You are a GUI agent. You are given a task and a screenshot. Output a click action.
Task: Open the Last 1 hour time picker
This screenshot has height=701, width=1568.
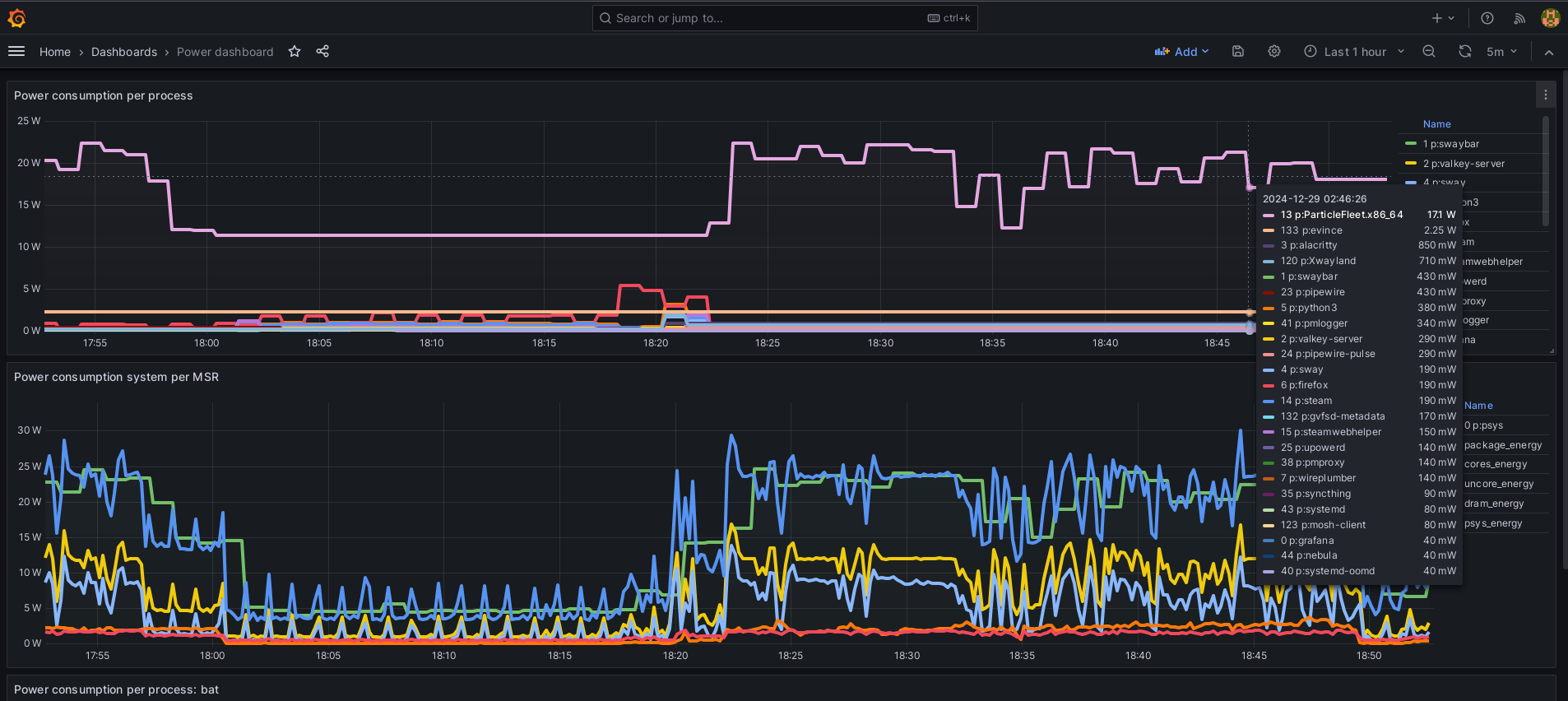1355,51
